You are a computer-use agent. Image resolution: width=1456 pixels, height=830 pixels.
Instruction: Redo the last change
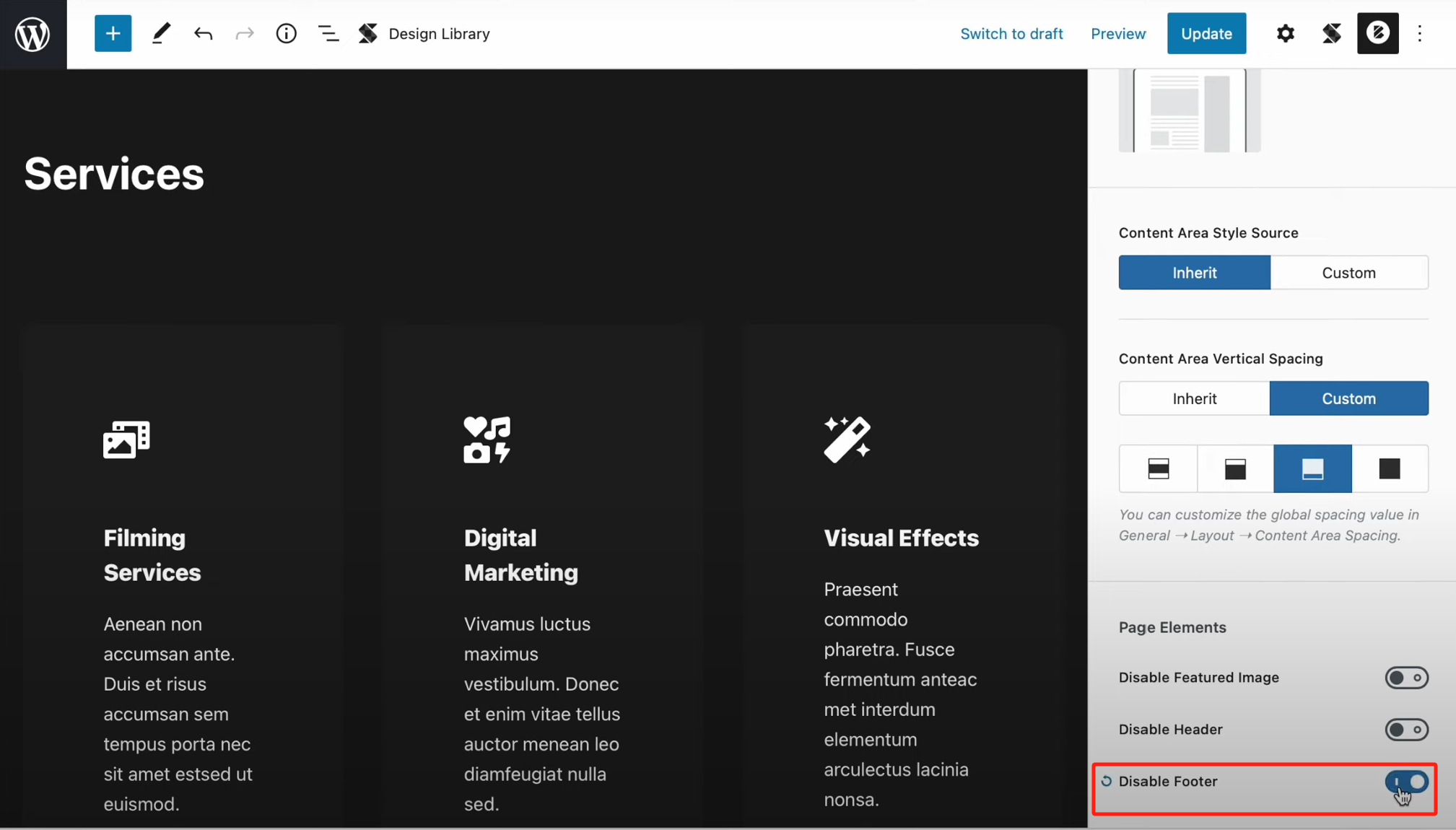pos(245,33)
